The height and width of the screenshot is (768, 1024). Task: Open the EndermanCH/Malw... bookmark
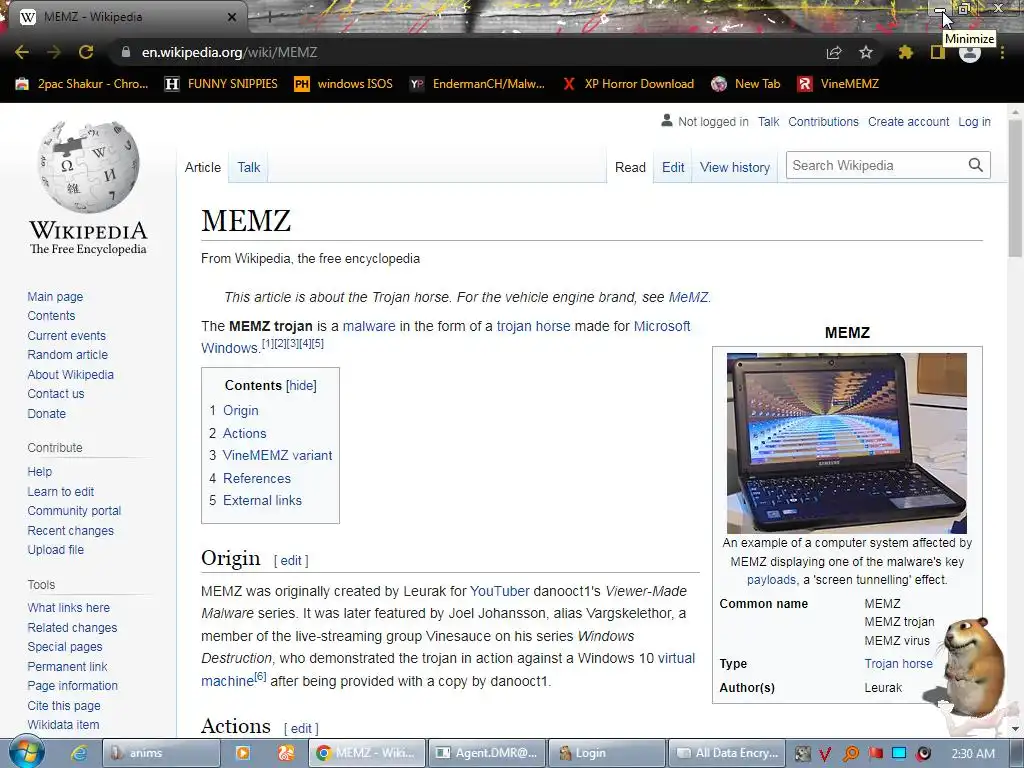click(x=477, y=84)
